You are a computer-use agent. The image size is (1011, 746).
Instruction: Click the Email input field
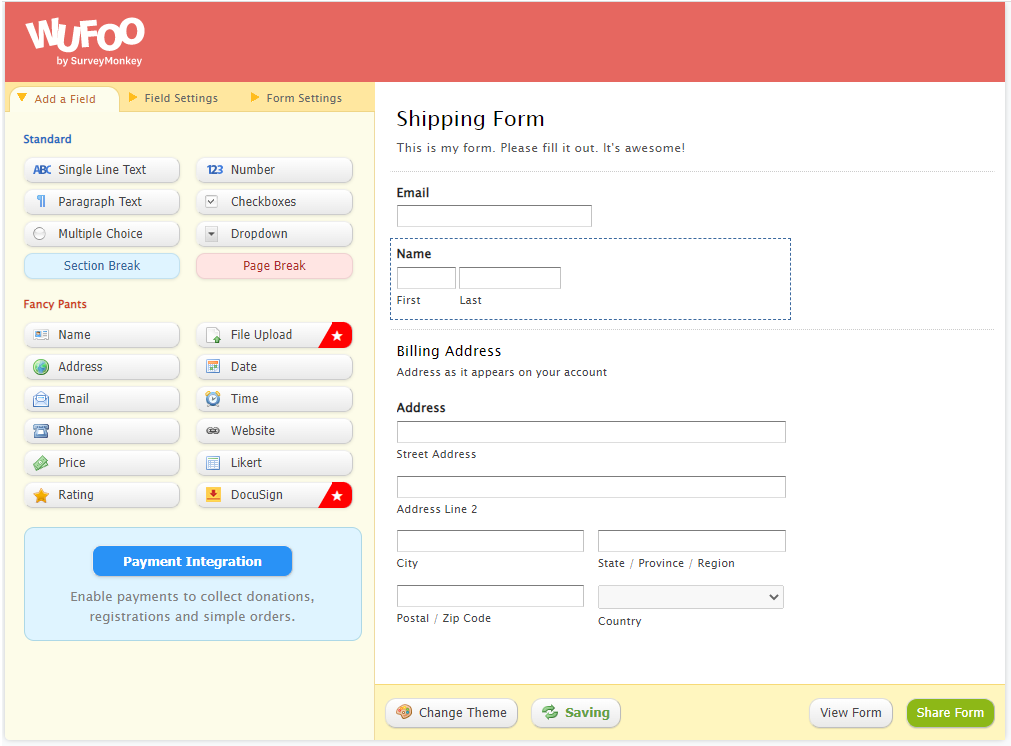(x=494, y=216)
